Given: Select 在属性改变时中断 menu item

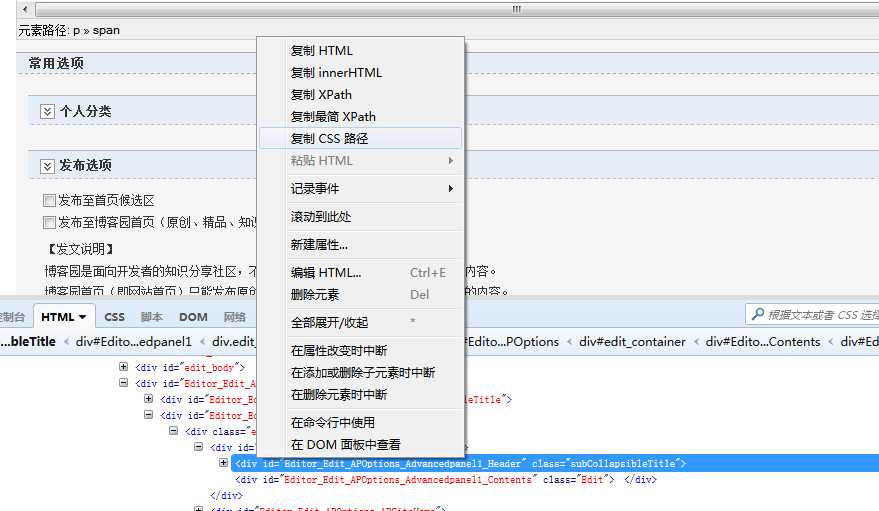Looking at the screenshot, I should (360, 351).
